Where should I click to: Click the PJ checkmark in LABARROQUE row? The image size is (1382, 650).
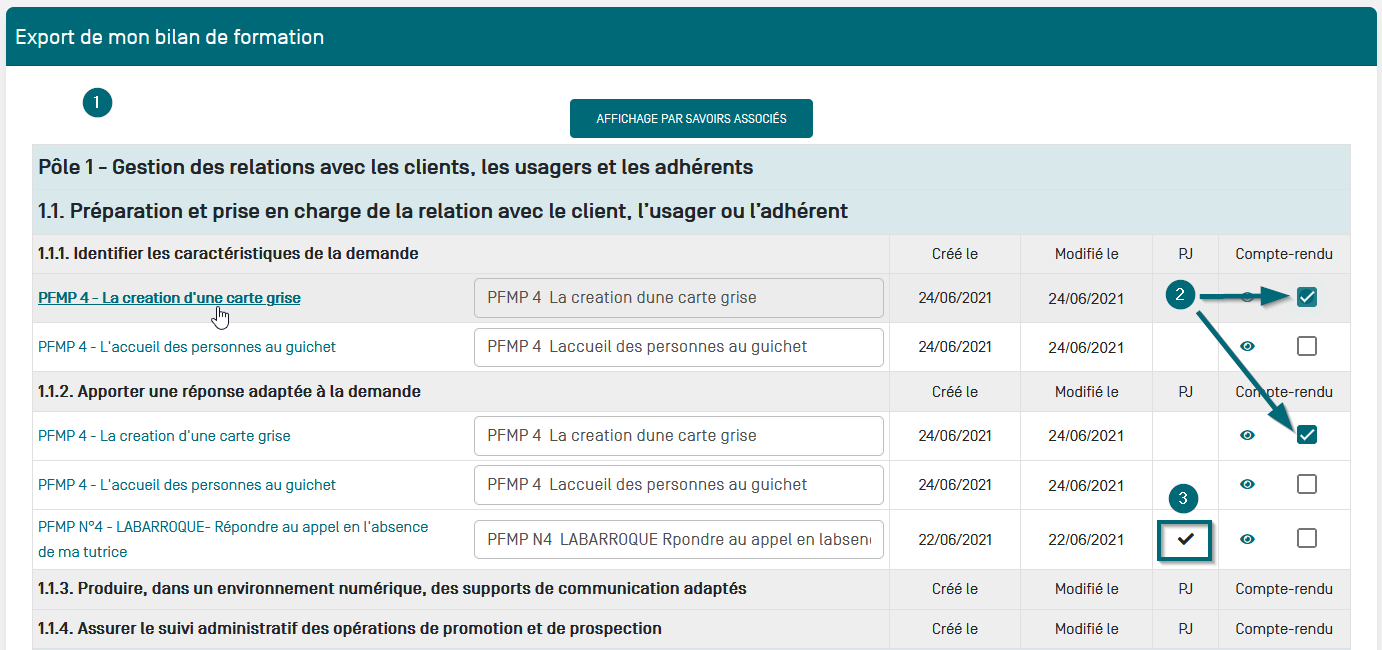tap(1186, 539)
